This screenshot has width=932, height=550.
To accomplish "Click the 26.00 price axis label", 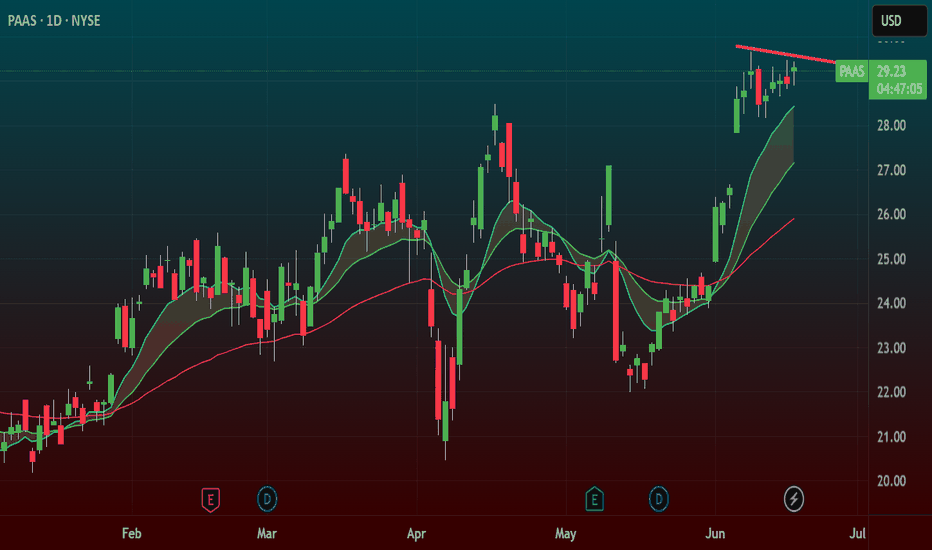I will [891, 214].
